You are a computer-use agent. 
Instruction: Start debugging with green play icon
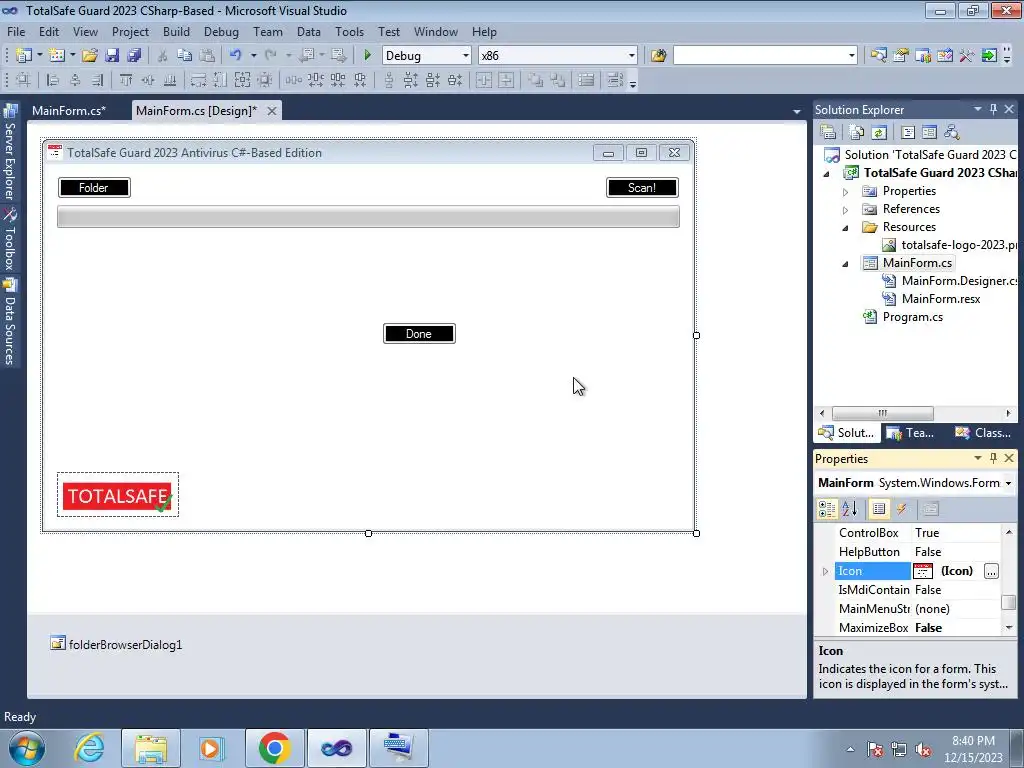(367, 56)
